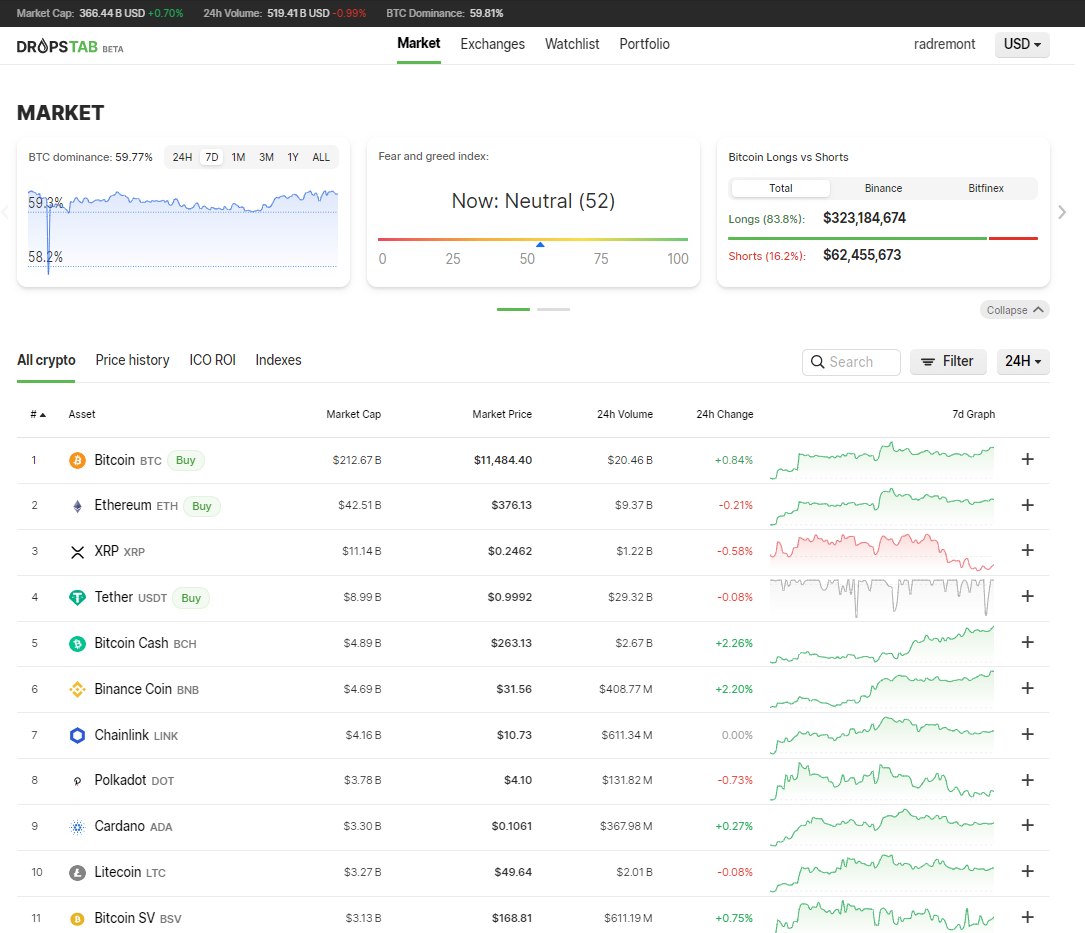Add Ethereum with its plus icon
Image resolution: width=1085 pixels, height=933 pixels.
(x=1028, y=505)
